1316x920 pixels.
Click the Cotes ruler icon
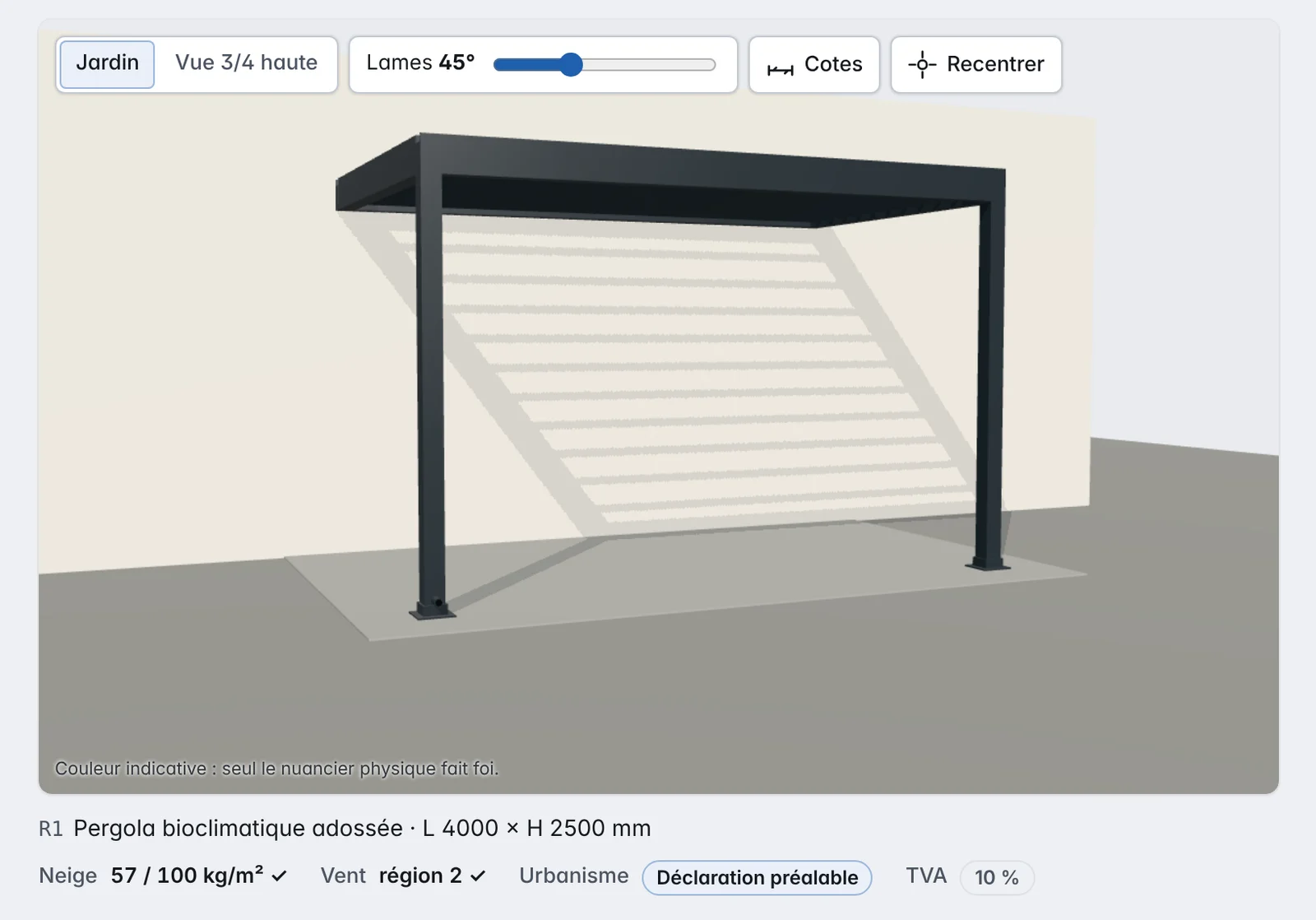780,69
